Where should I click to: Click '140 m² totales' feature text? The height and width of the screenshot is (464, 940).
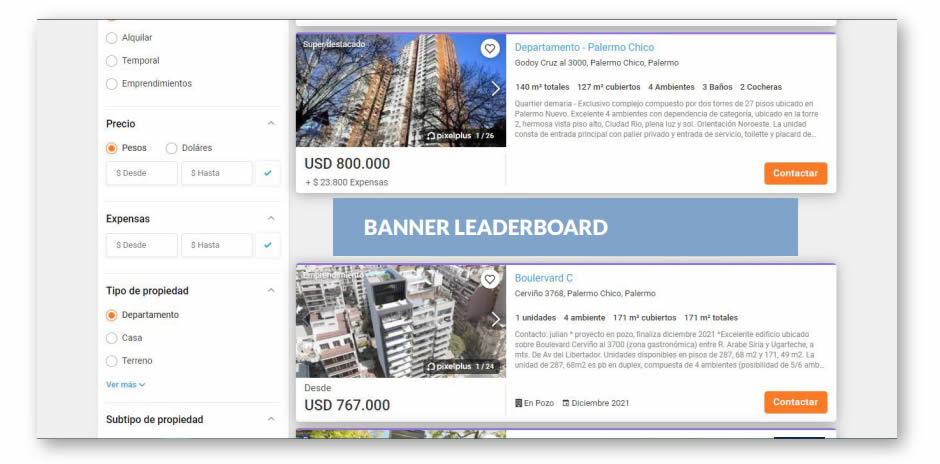click(x=543, y=87)
